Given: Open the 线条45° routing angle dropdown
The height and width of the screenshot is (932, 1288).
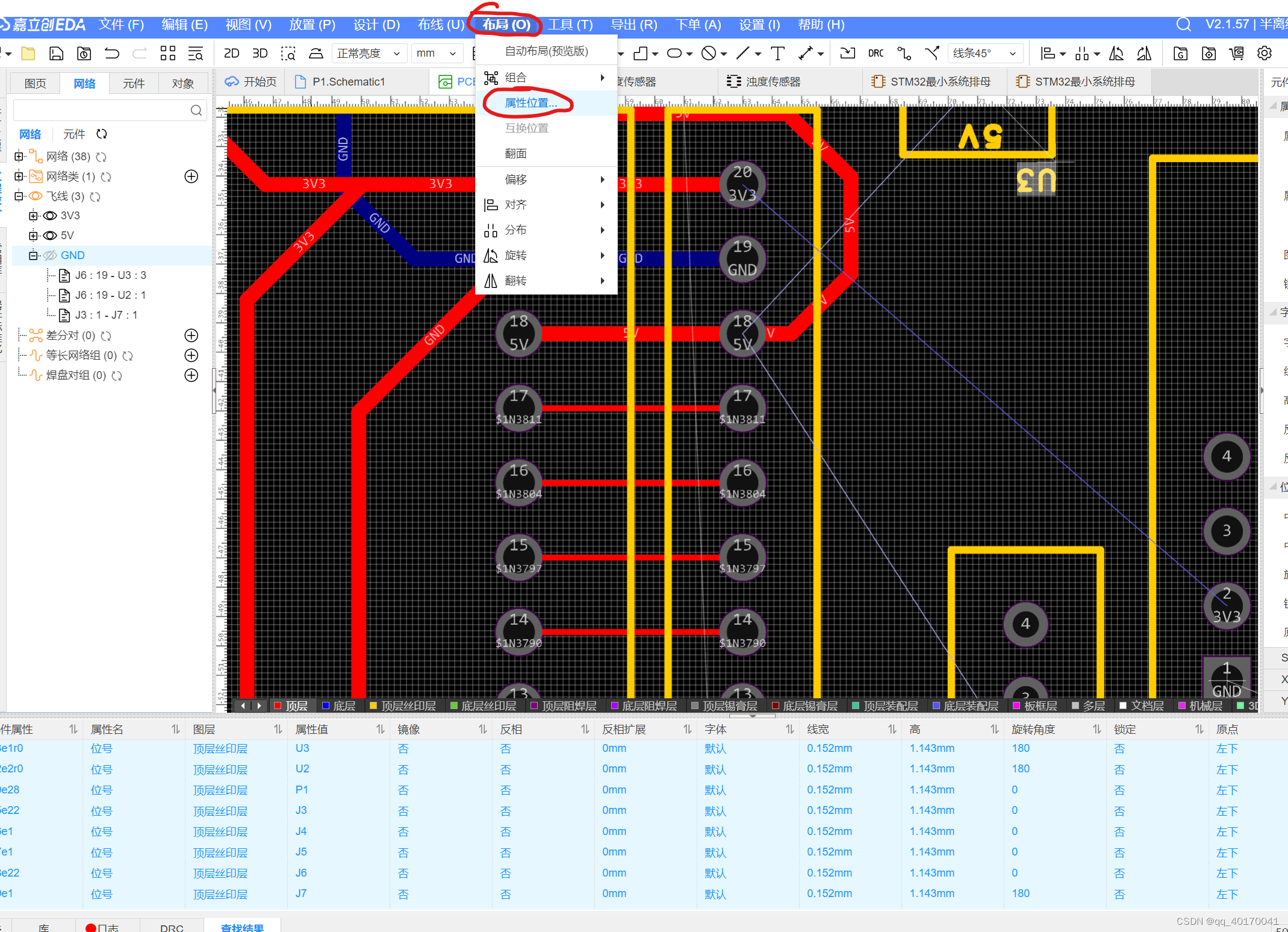Looking at the screenshot, I should (x=985, y=54).
